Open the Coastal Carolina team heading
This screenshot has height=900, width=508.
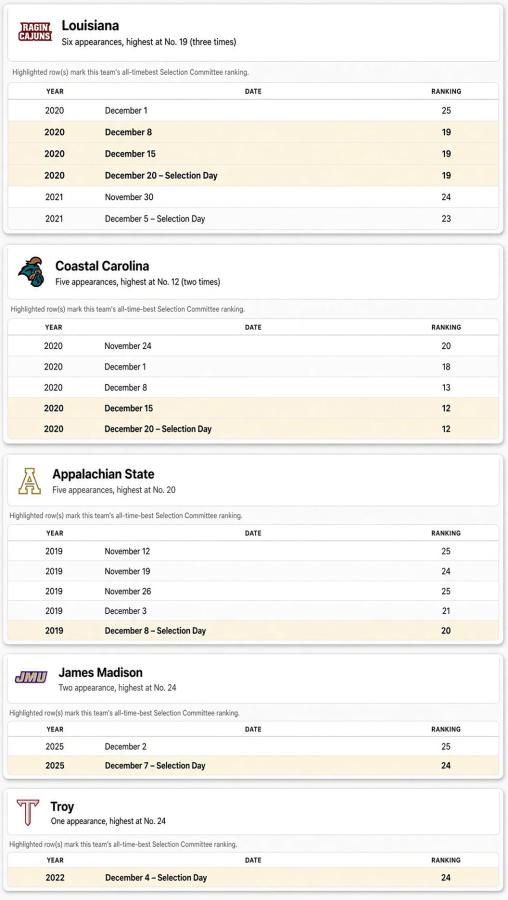[x=102, y=266]
